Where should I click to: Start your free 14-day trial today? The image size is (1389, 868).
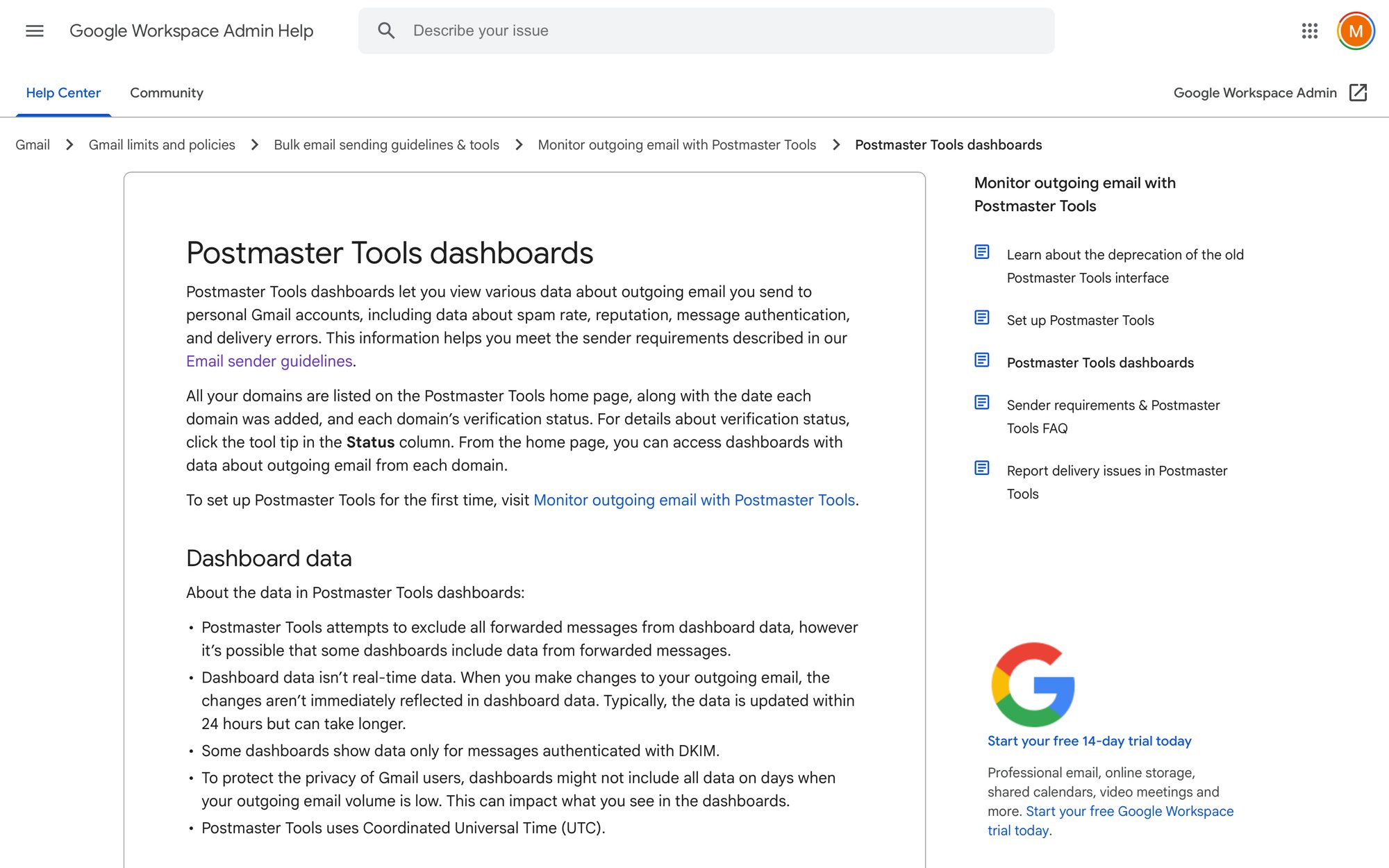[x=1089, y=741]
